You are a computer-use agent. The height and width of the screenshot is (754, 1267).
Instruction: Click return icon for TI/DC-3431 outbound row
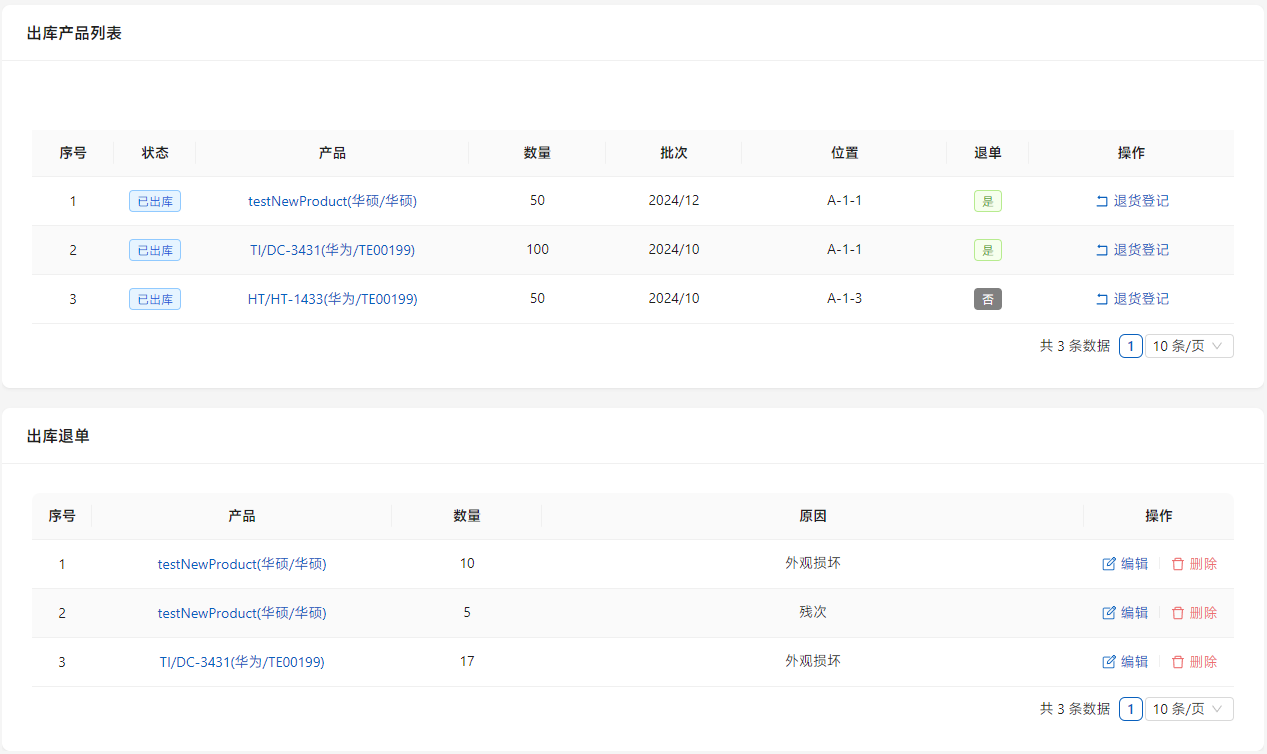(1102, 250)
